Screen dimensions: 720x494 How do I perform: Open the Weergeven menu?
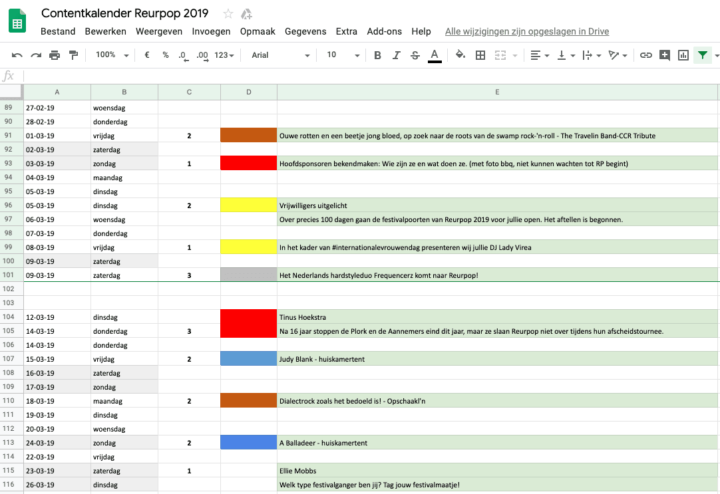pyautogui.click(x=159, y=31)
